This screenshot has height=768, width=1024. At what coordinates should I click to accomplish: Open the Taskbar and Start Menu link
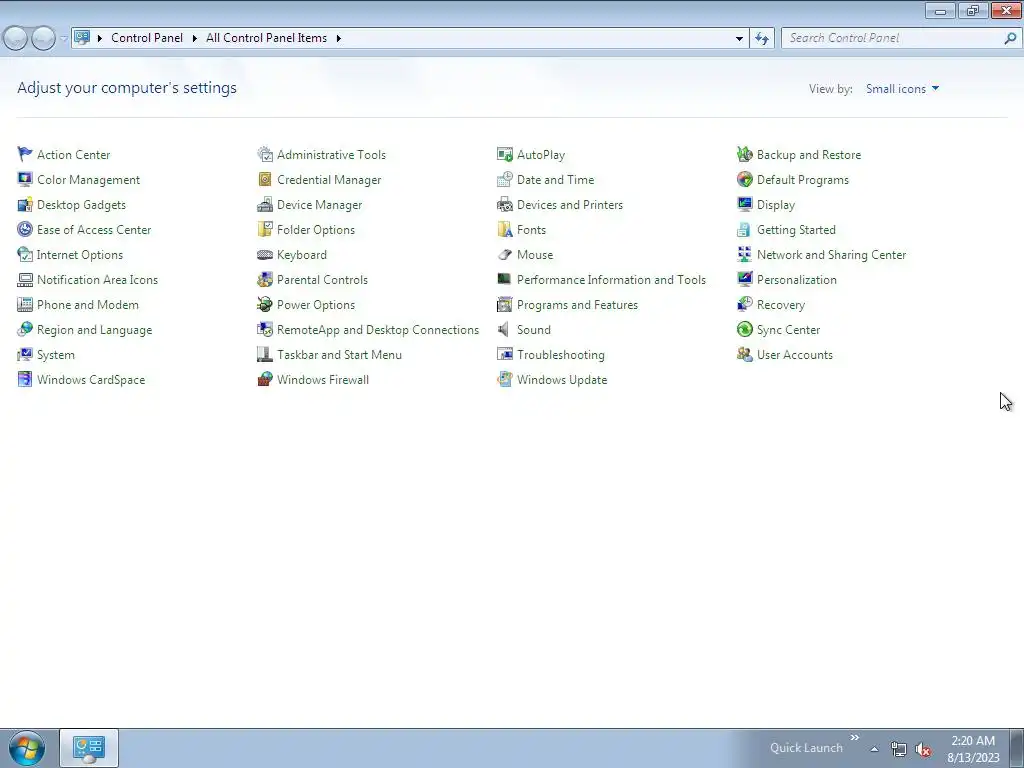(339, 355)
